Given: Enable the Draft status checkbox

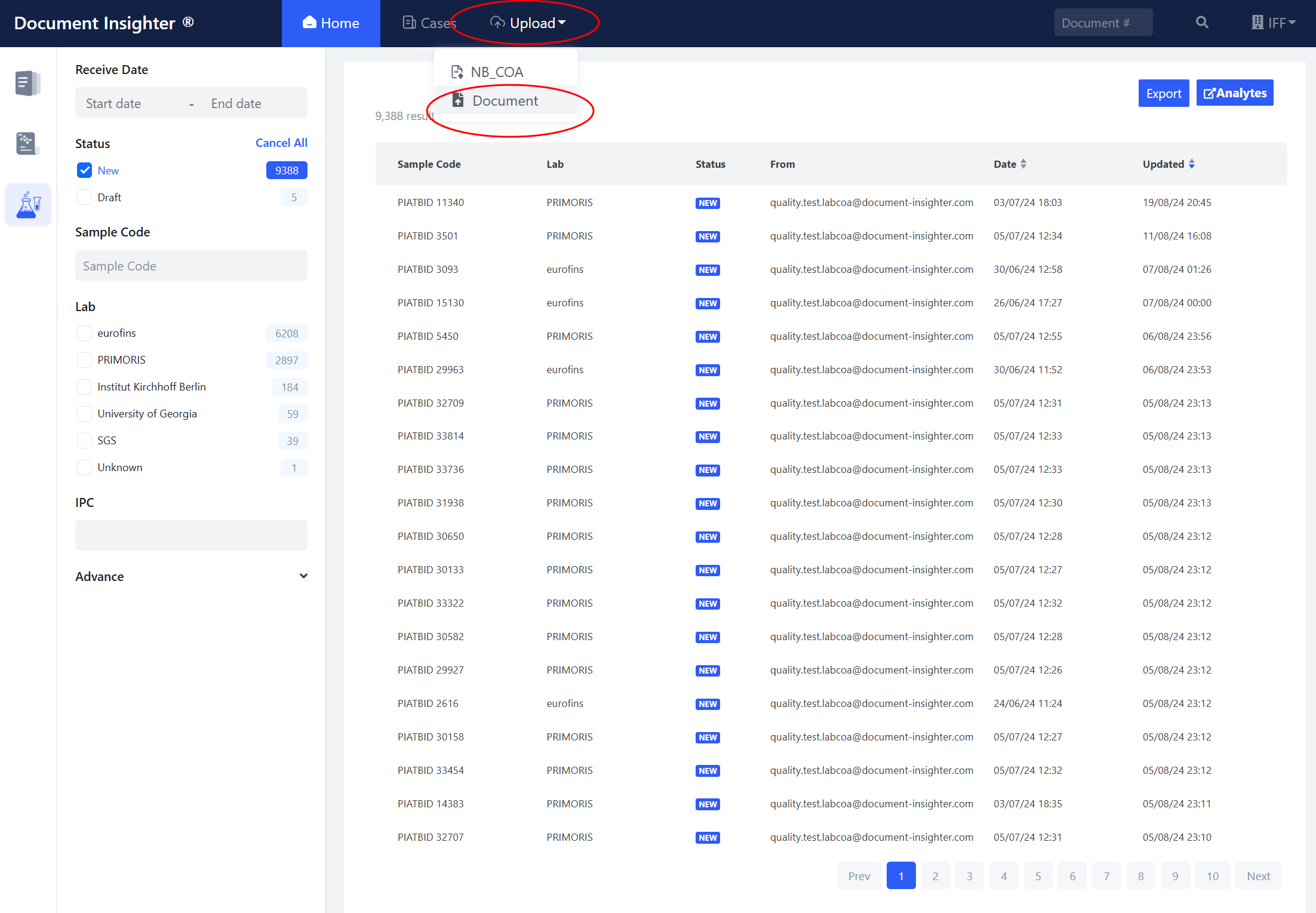Looking at the screenshot, I should pyautogui.click(x=85, y=198).
